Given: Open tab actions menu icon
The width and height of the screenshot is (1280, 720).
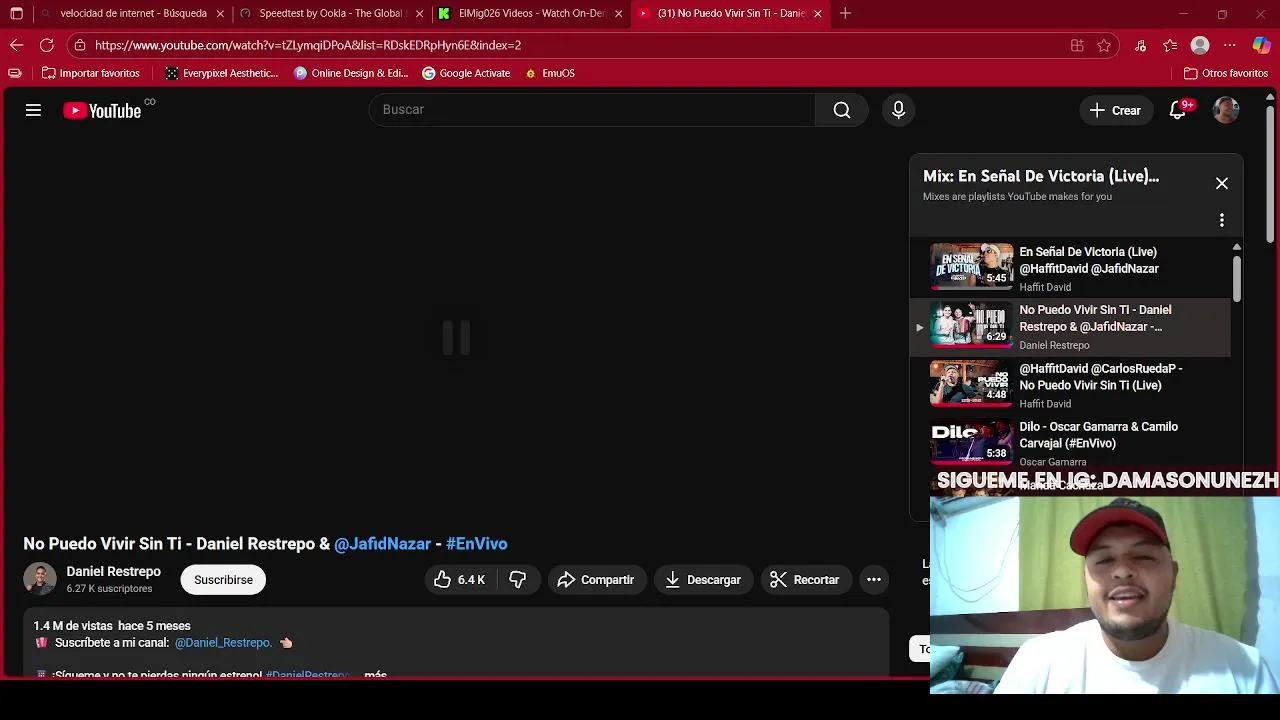Looking at the screenshot, I should [x=16, y=14].
